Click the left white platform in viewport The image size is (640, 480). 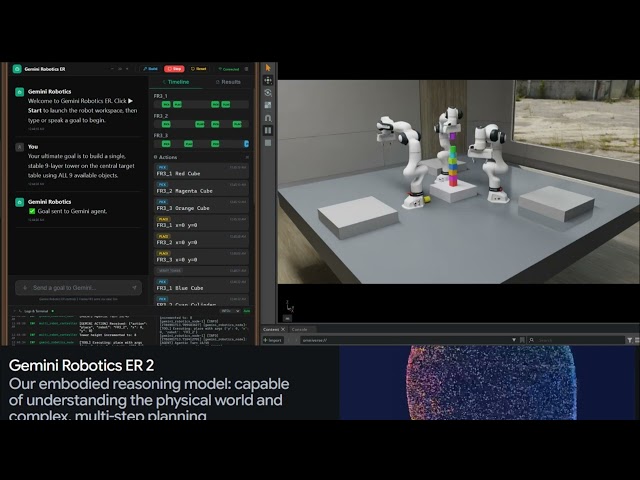pyautogui.click(x=358, y=217)
